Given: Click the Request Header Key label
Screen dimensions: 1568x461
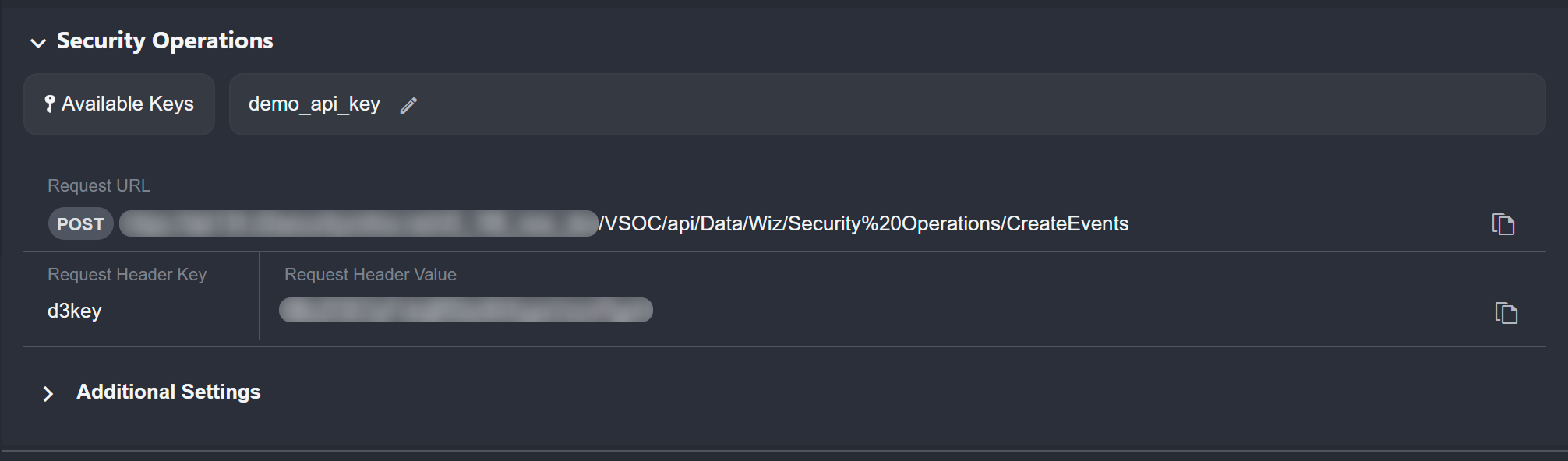Looking at the screenshot, I should tap(127, 274).
